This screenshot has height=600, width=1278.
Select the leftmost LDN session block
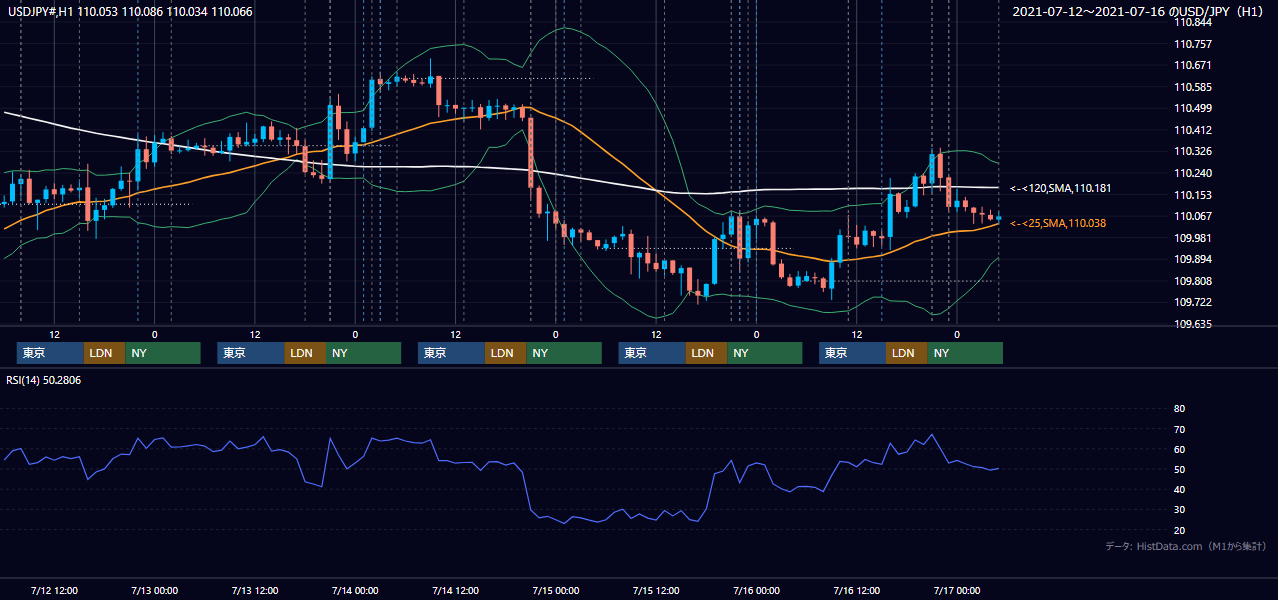pyautogui.click(x=105, y=353)
